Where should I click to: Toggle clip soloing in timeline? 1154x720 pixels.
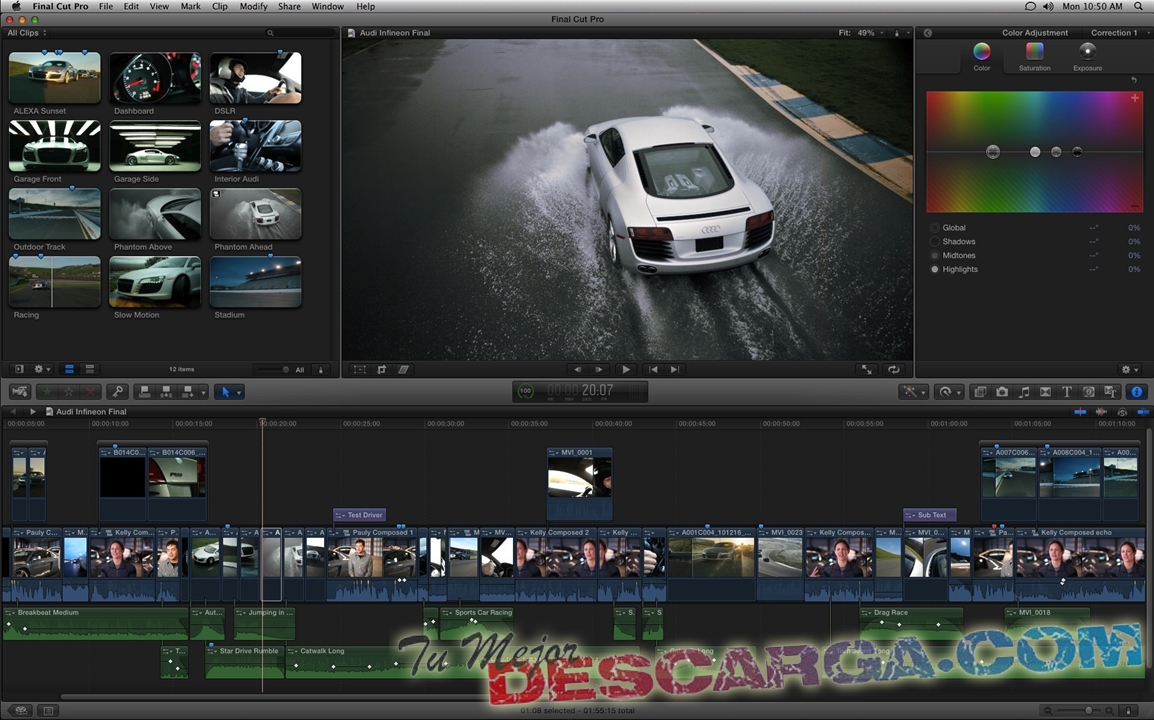(1122, 412)
